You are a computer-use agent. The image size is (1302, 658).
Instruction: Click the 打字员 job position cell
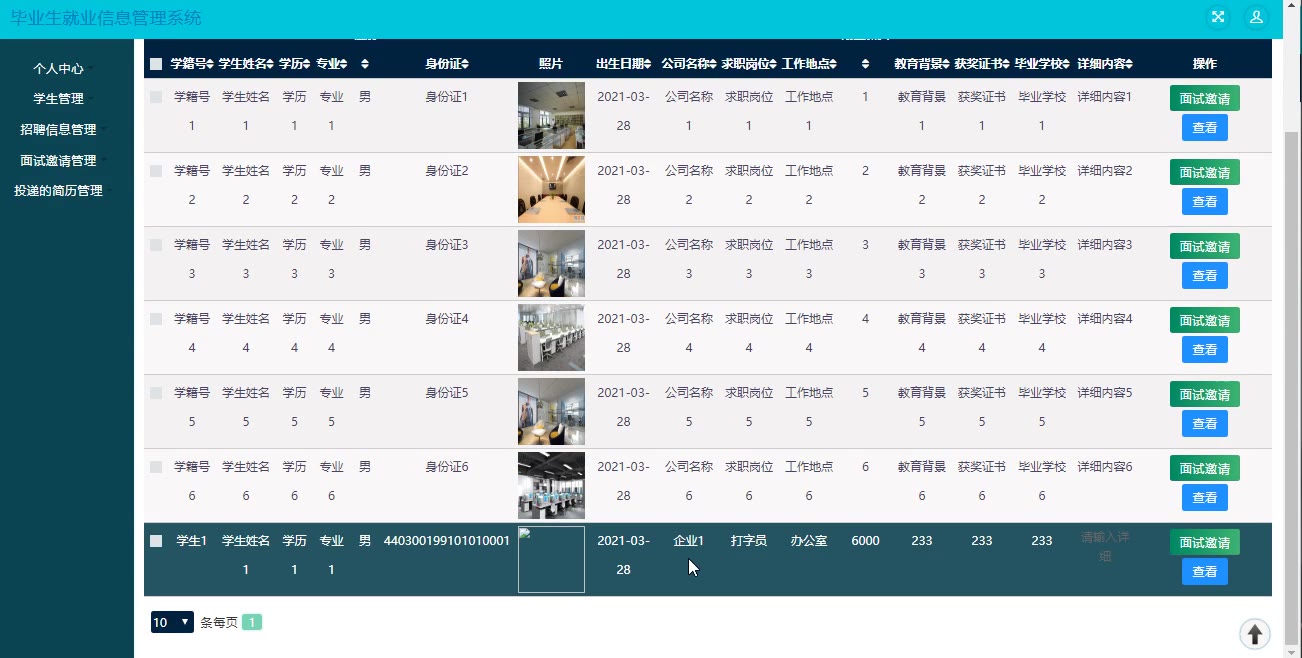pos(749,541)
